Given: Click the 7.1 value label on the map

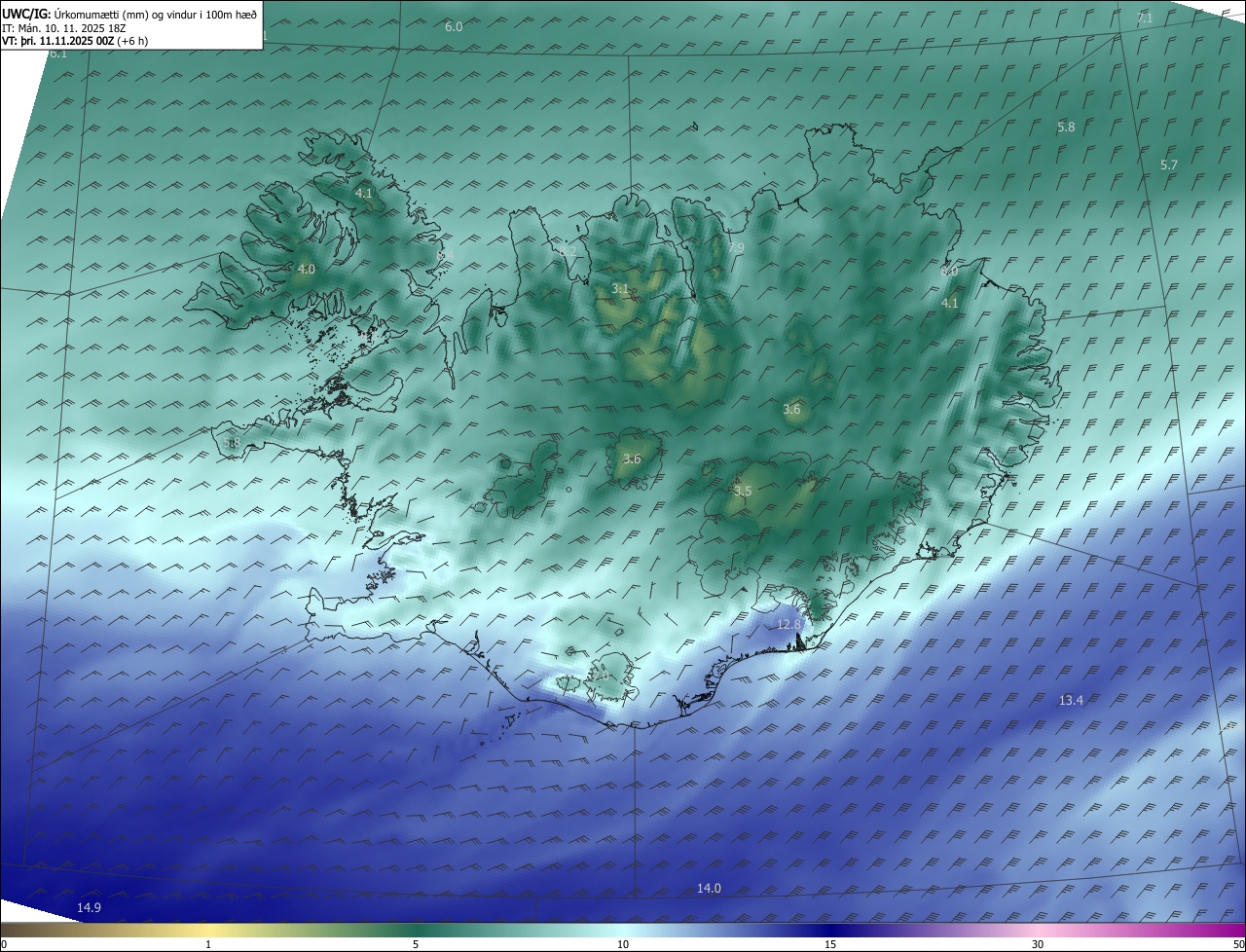Looking at the screenshot, I should (x=1145, y=18).
